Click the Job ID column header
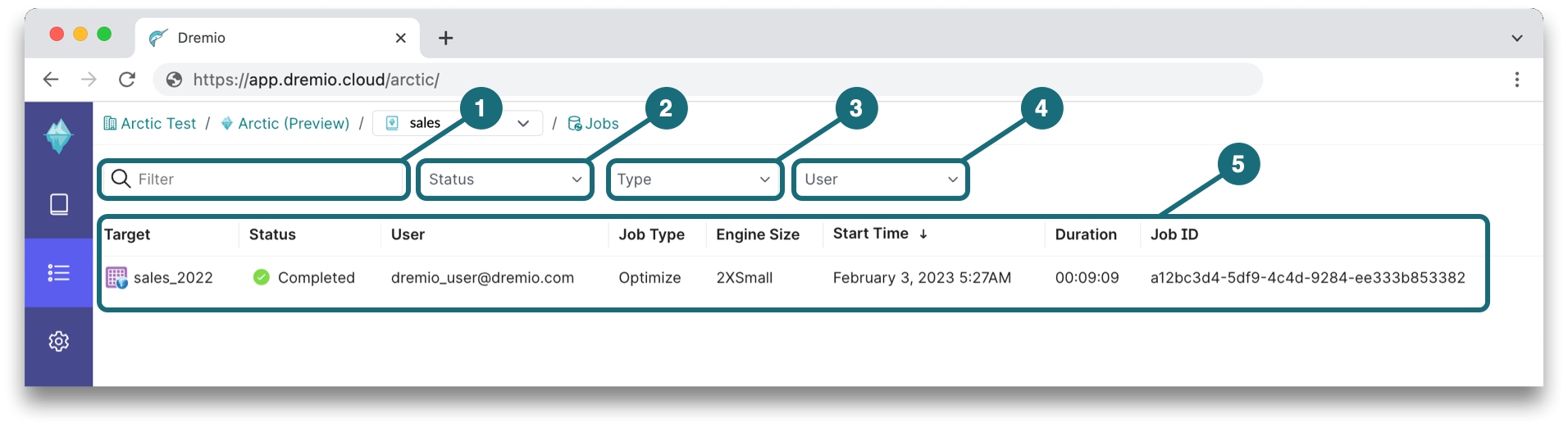This screenshot has width=1568, height=428. coord(1174,234)
